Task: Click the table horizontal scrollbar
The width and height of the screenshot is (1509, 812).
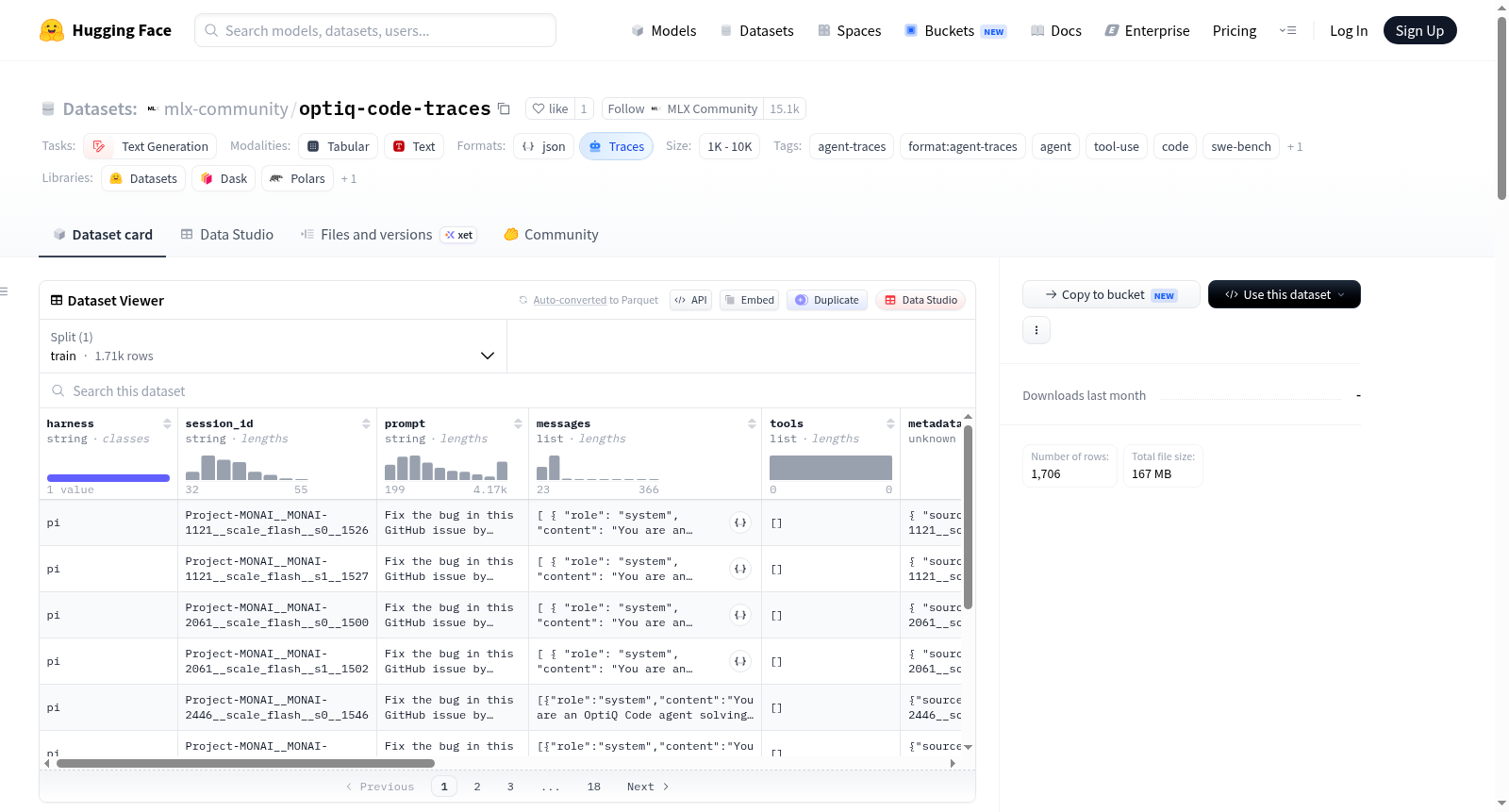Action: [245, 763]
